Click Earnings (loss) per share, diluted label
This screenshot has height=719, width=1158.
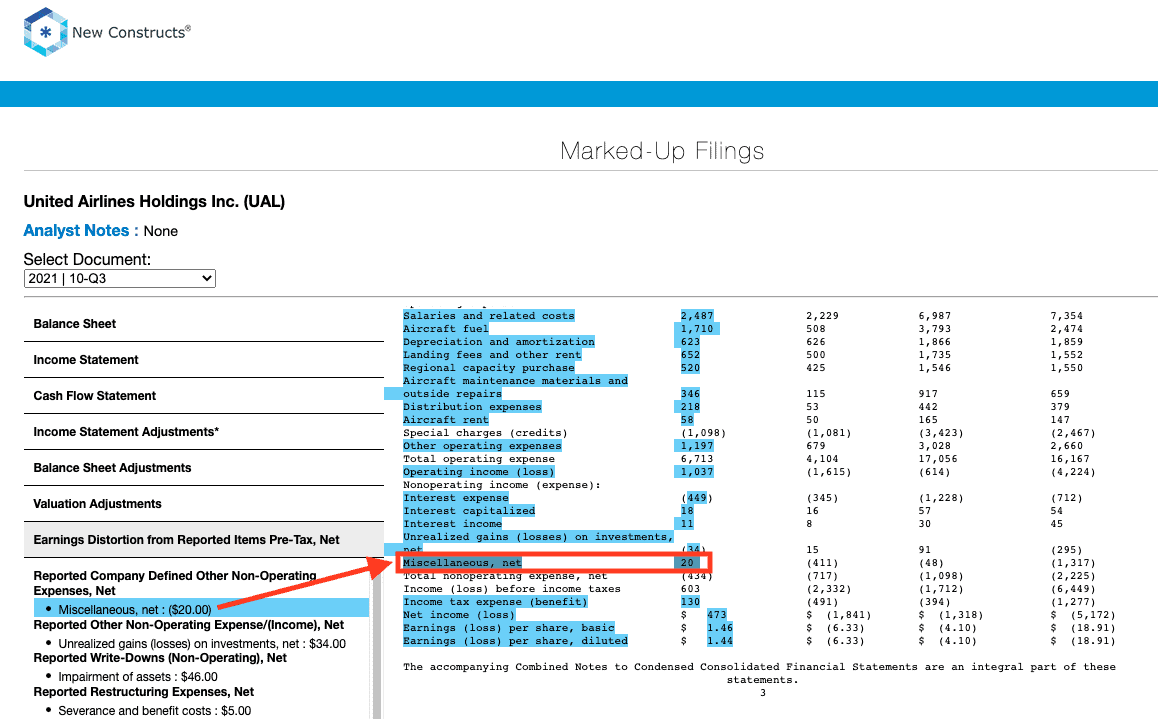515,641
